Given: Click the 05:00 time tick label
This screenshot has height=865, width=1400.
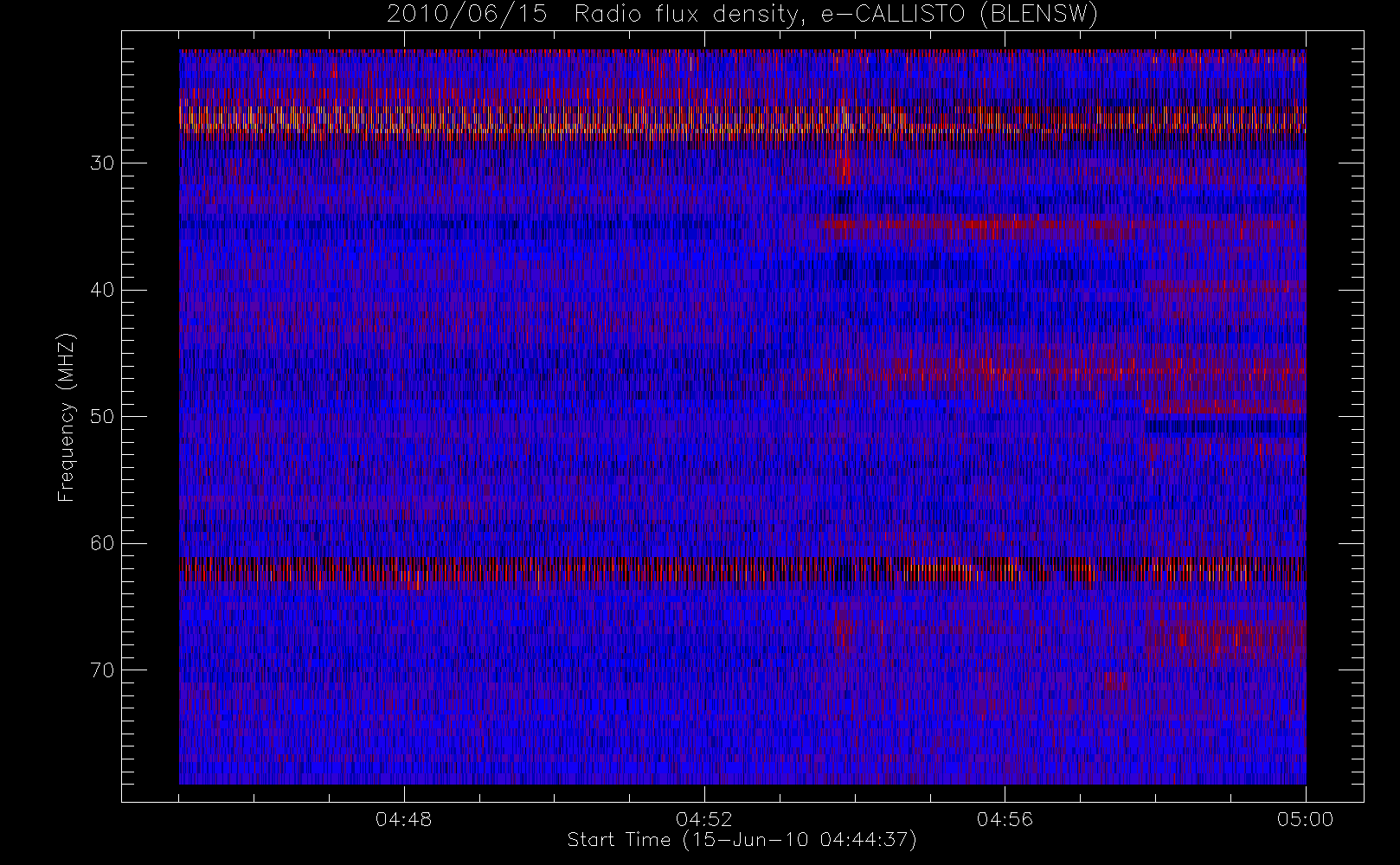Looking at the screenshot, I should tap(1305, 819).
